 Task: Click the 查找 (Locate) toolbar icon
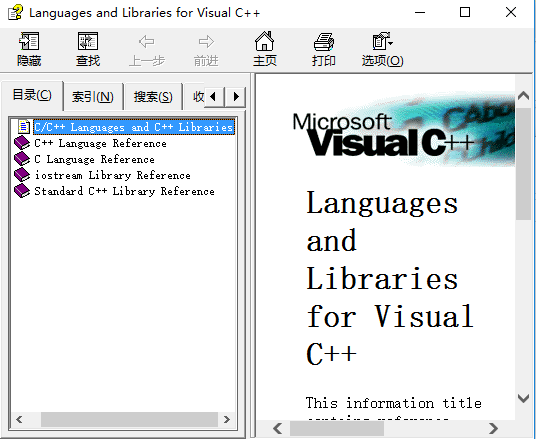(88, 41)
